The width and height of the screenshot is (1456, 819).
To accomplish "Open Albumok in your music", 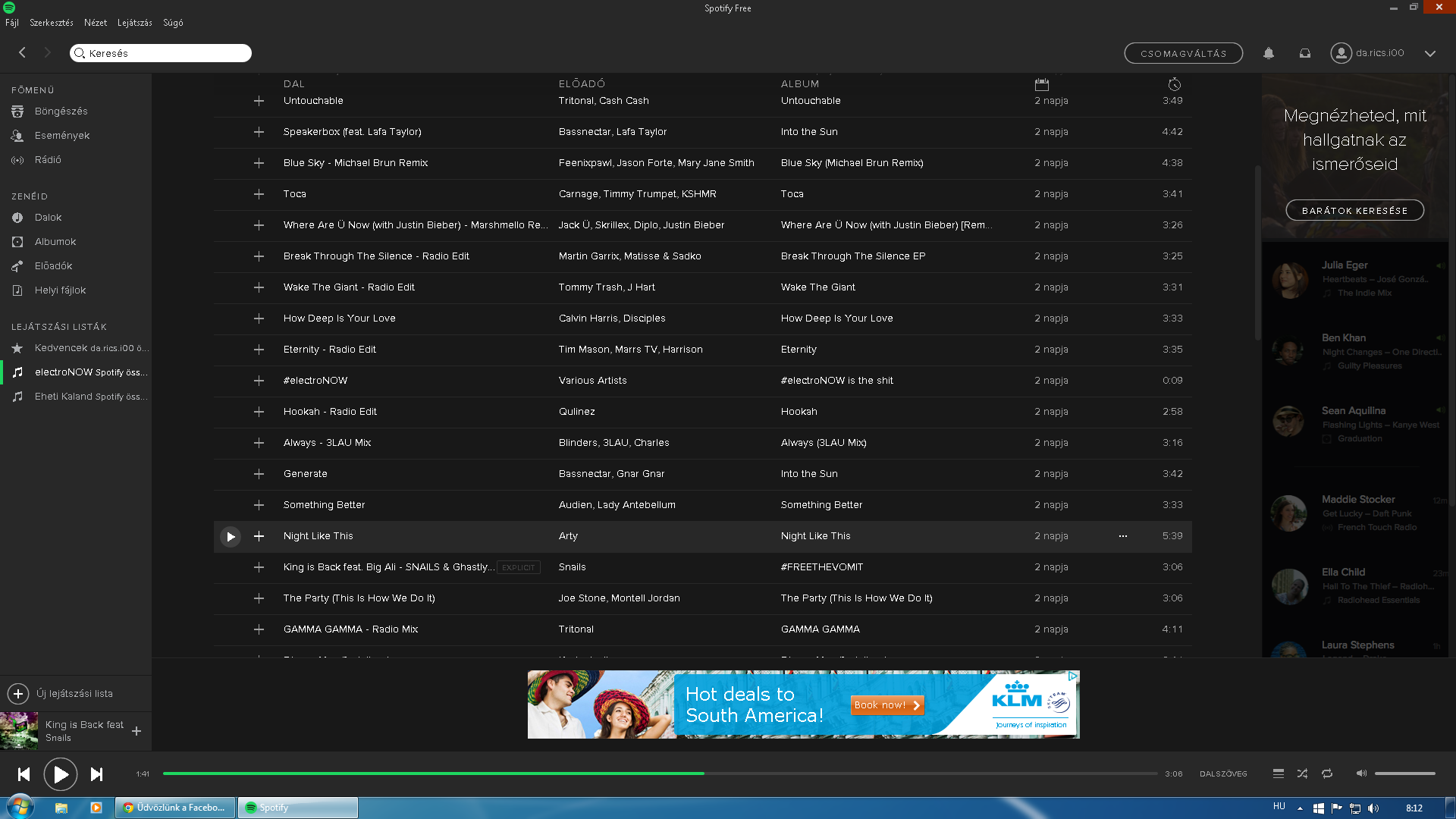I will pyautogui.click(x=55, y=242).
